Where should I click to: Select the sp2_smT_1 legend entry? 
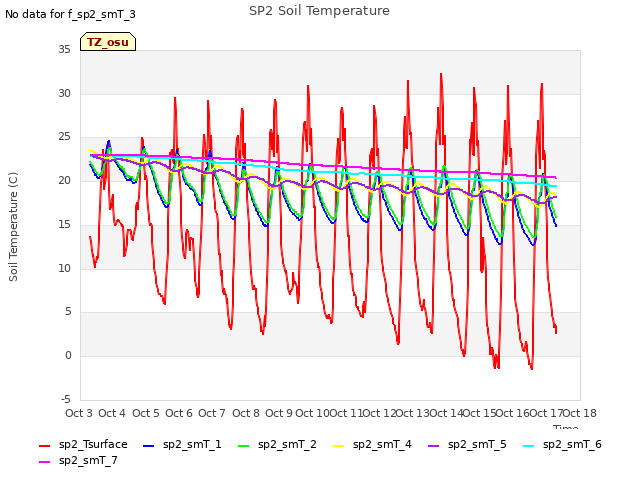point(182,444)
